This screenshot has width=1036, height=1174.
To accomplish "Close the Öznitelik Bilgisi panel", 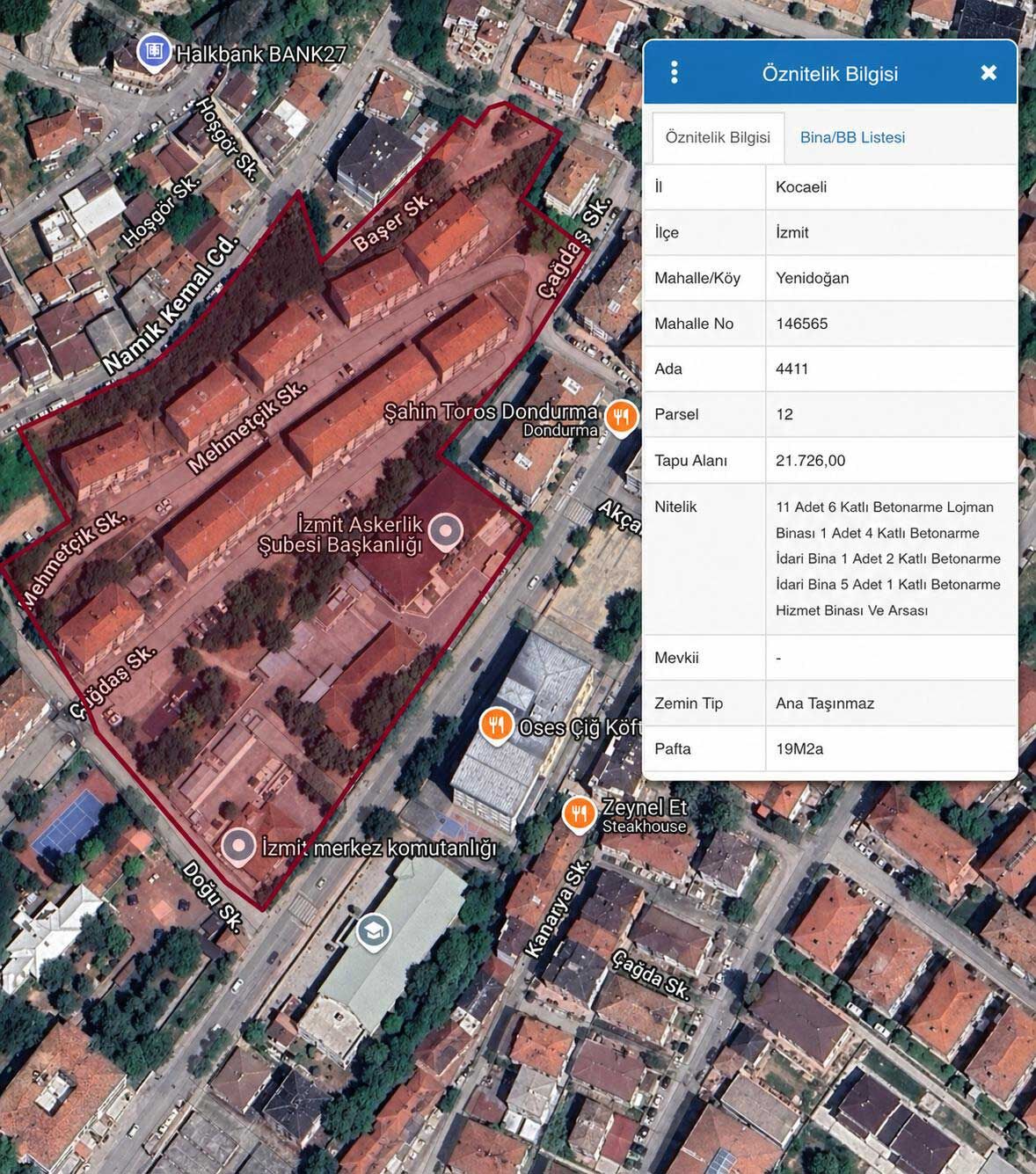I will pos(989,73).
